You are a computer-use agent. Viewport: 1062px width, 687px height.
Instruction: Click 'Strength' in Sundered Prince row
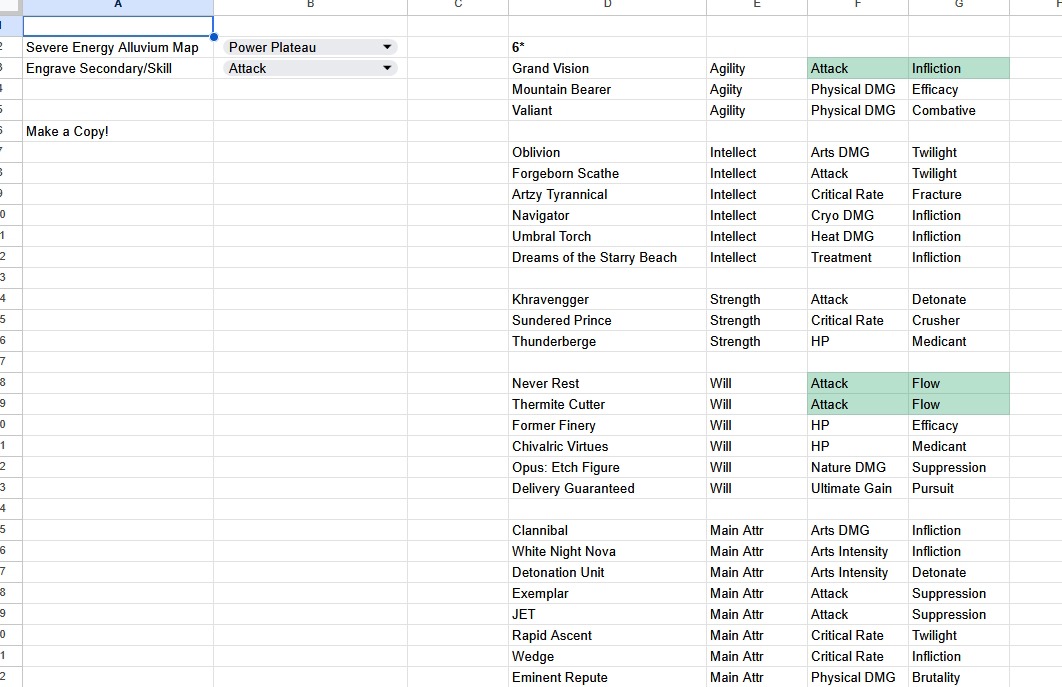757,320
